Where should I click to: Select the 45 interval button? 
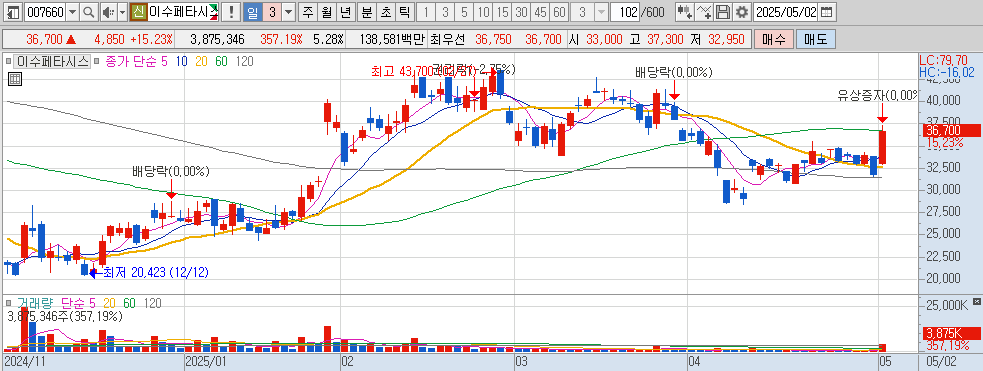(540, 12)
